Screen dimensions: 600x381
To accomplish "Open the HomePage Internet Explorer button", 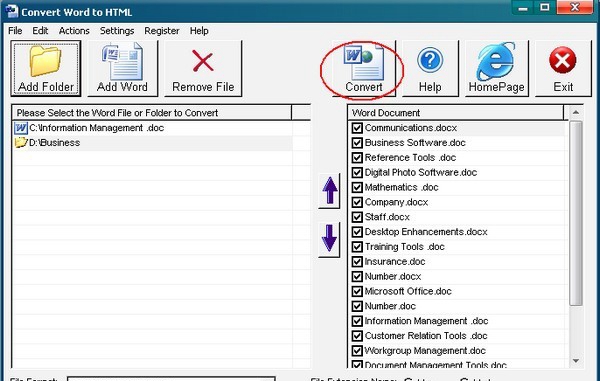I will [x=496, y=68].
